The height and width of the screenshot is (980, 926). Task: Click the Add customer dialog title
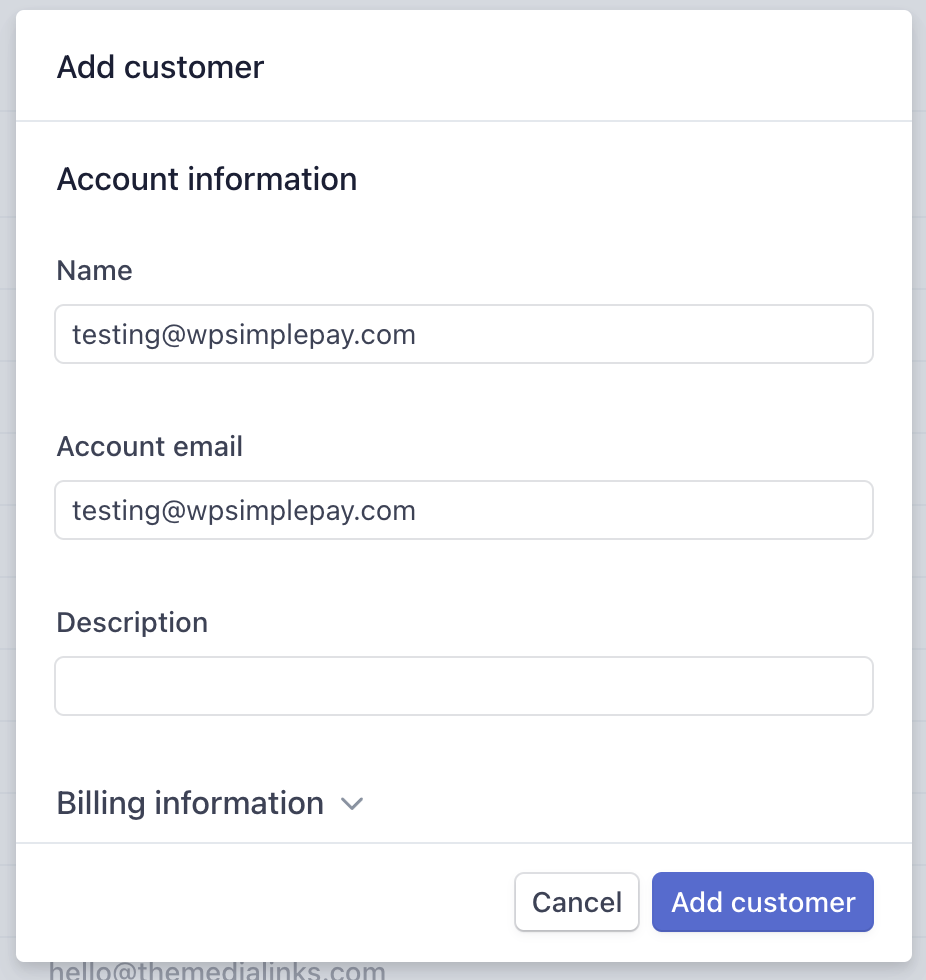pos(160,67)
